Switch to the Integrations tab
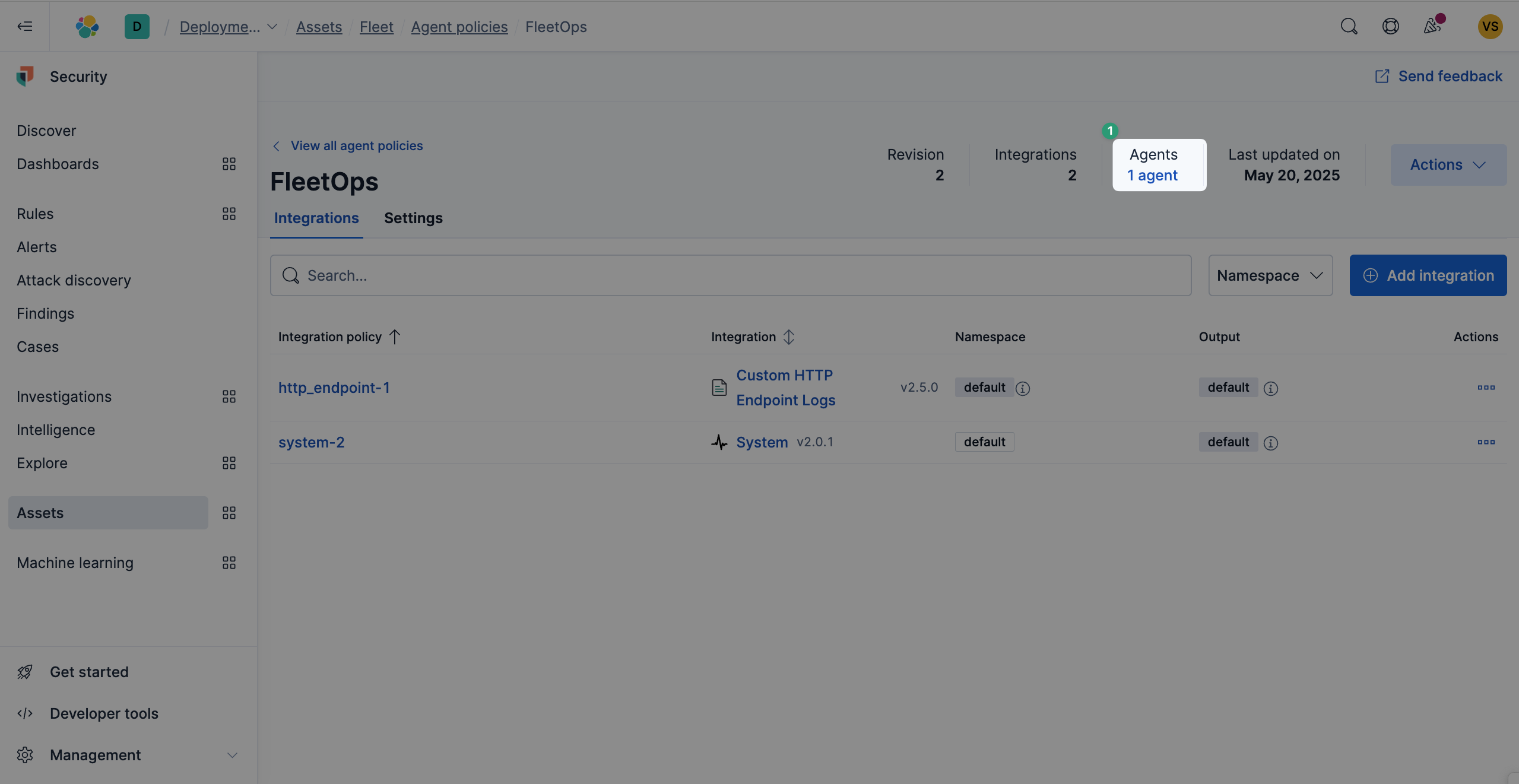Screen dimensions: 1519x784 pos(316,218)
